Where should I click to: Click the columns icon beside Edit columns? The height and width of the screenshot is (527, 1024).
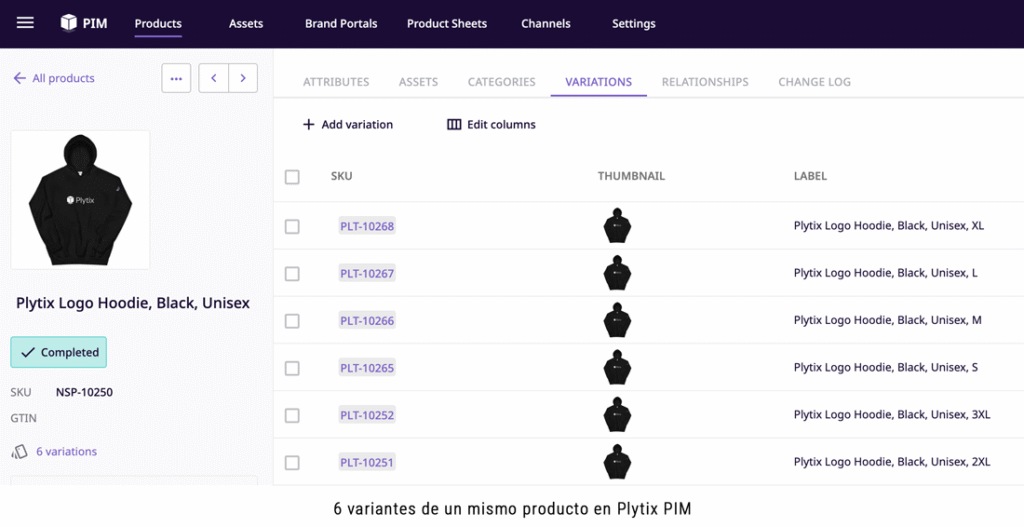pos(454,125)
